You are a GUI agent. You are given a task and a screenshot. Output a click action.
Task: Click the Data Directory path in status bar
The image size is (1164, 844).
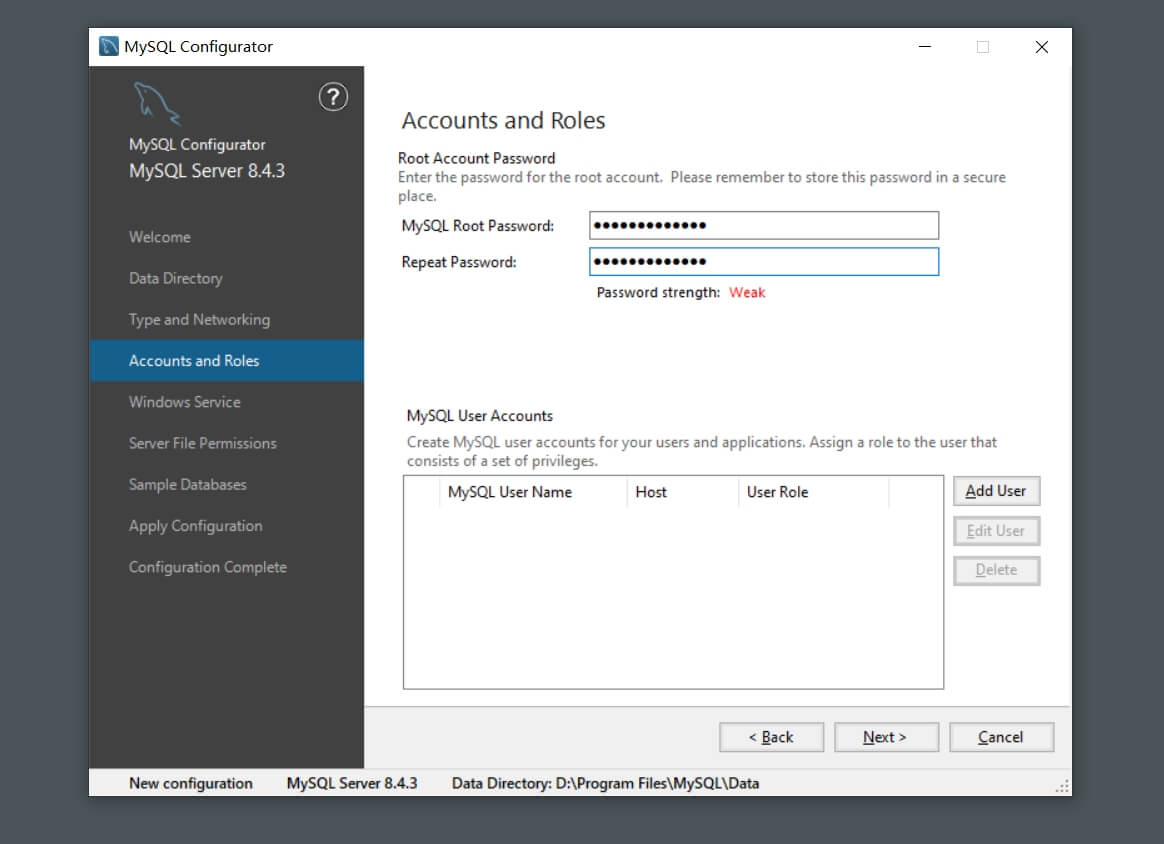click(605, 783)
